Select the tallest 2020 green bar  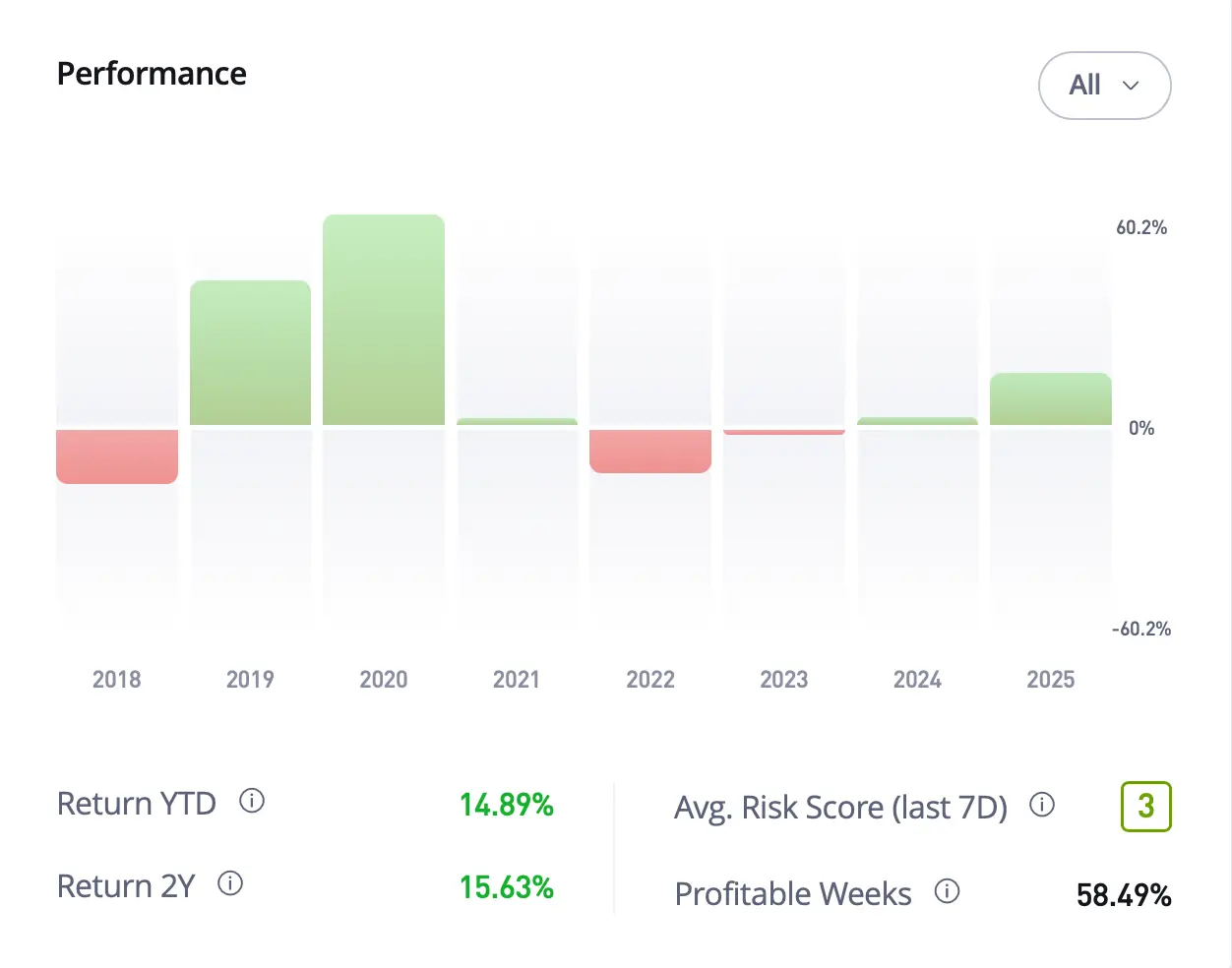384,321
